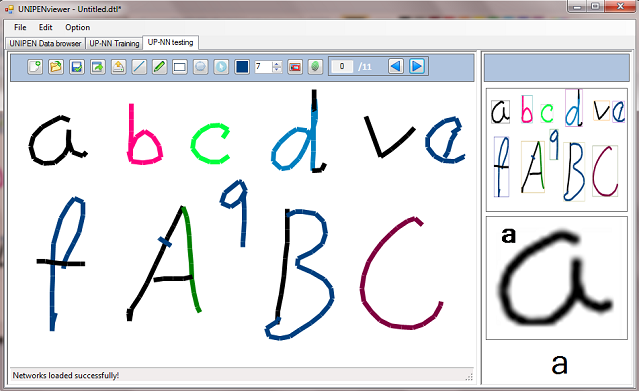Create a new document with the toolbar icon

click(35, 66)
